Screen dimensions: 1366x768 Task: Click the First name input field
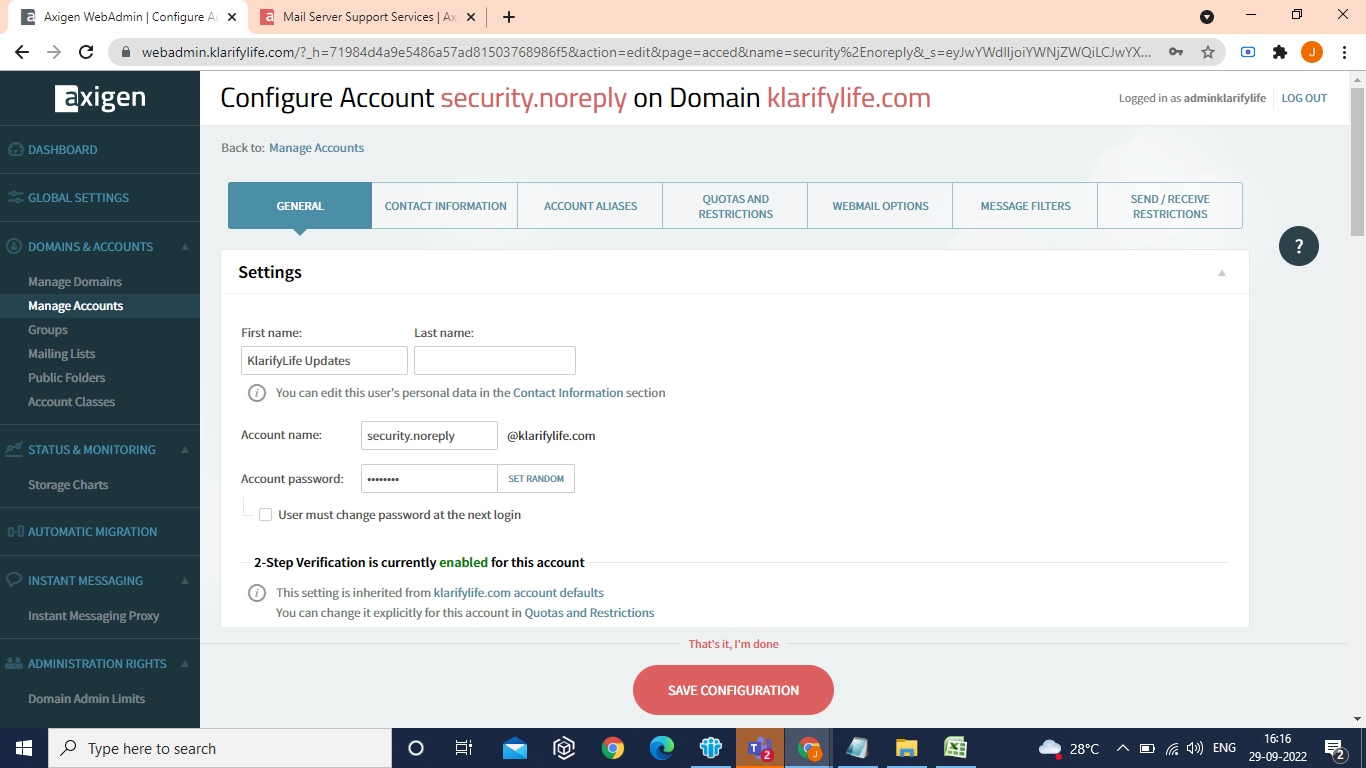324,360
